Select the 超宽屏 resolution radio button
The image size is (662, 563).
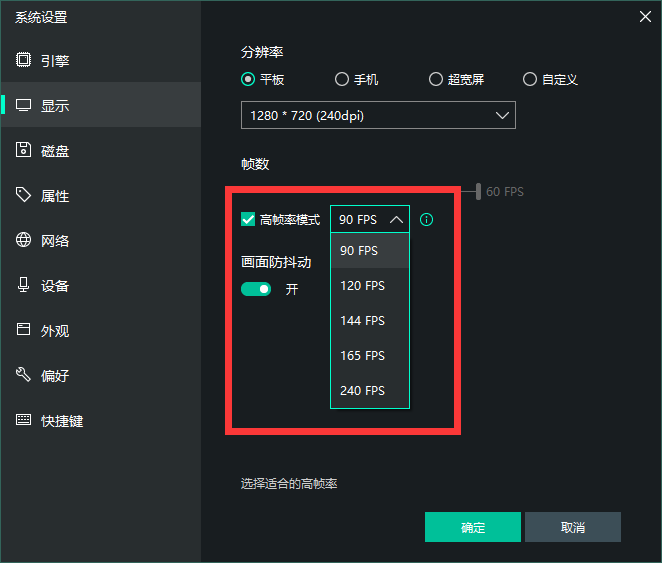pyautogui.click(x=436, y=79)
